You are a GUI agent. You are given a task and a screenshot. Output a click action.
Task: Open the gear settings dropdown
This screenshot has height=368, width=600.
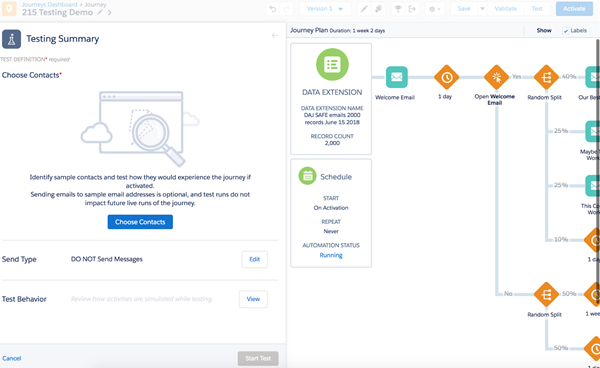click(x=435, y=9)
